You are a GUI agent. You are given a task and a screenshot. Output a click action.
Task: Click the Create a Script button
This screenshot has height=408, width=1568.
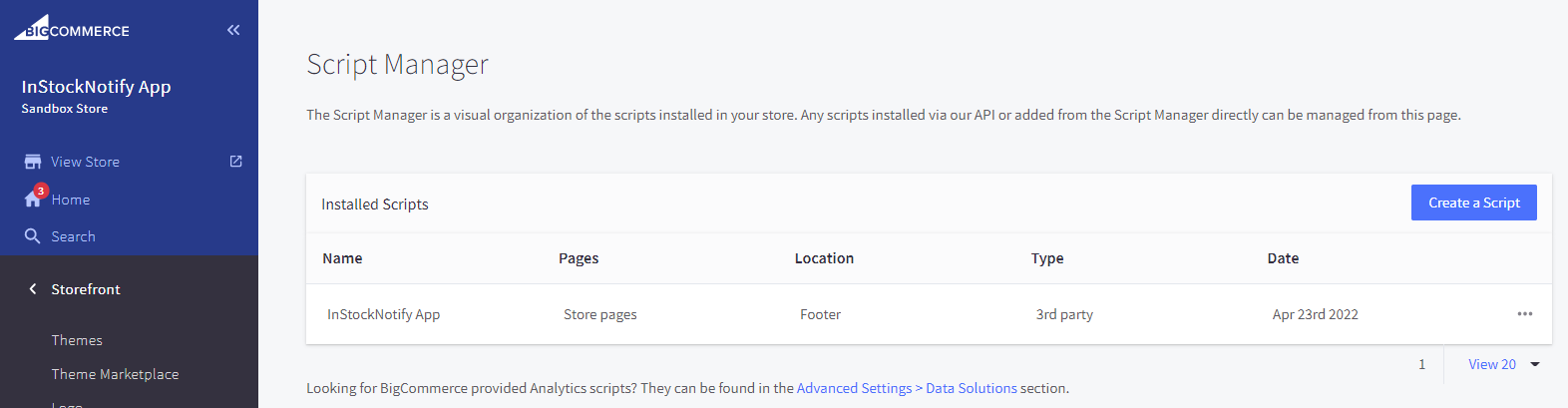(x=1474, y=203)
